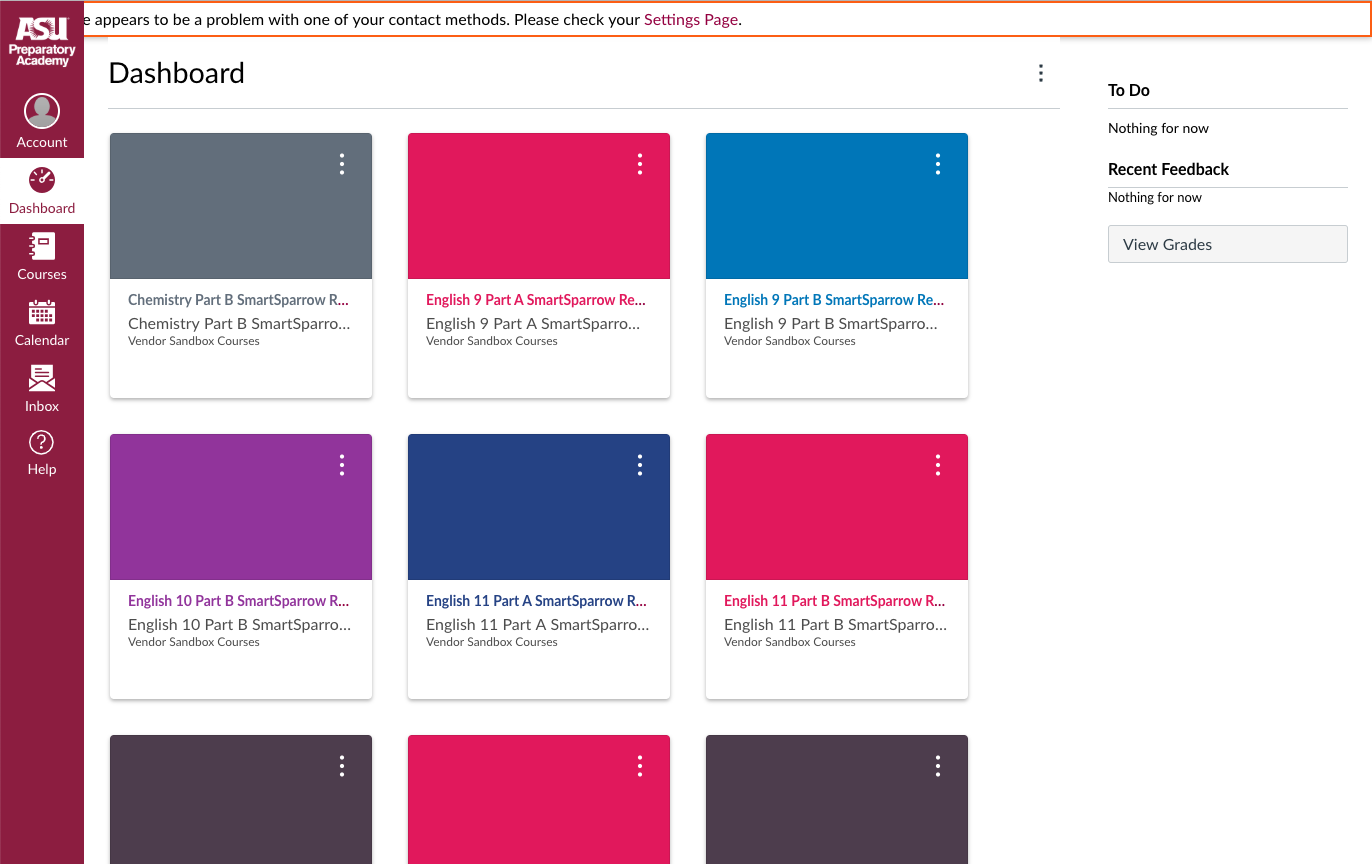
Task: Click the ASU Preparatory Academy logo
Action: [42, 42]
